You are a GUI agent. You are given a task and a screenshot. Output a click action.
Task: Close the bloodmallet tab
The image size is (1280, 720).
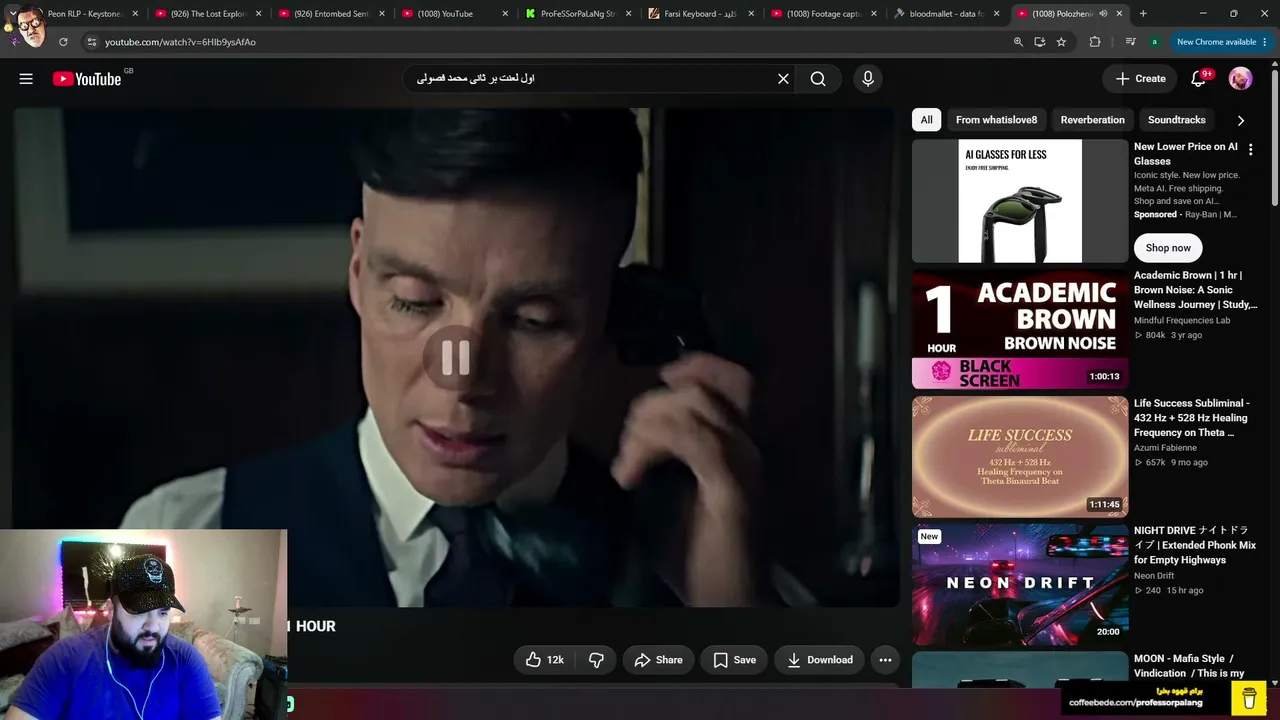pos(996,14)
